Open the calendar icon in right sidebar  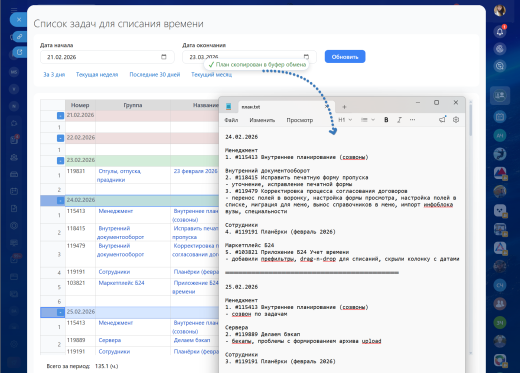coord(500,117)
